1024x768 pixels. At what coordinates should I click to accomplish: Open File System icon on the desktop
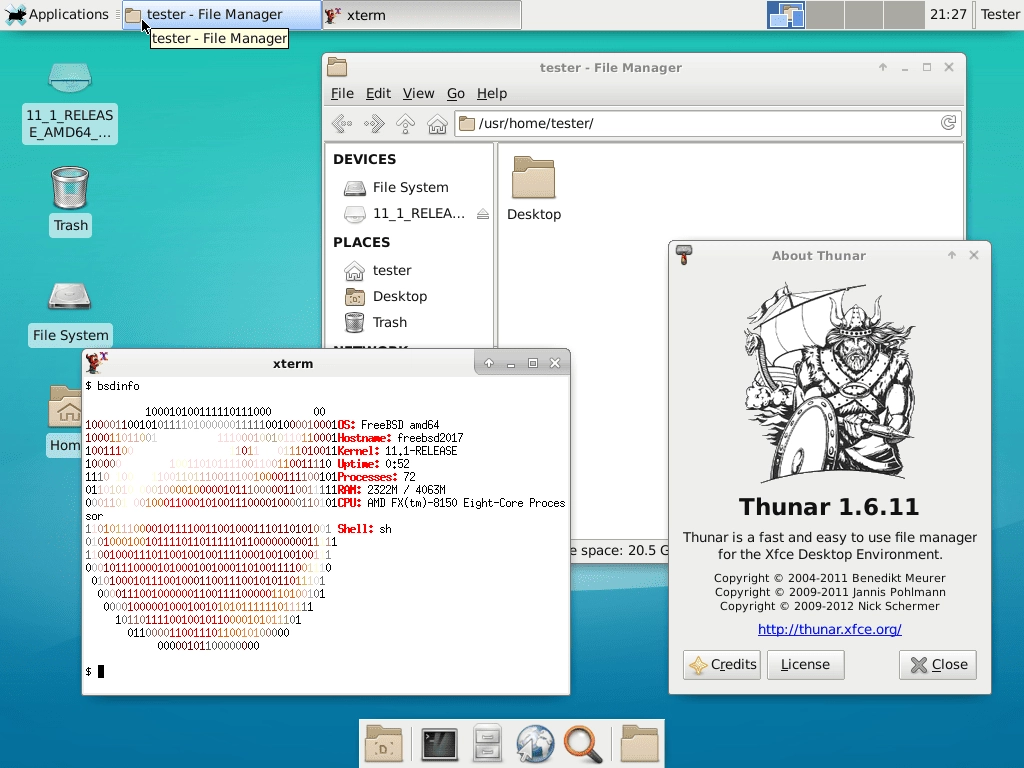click(70, 313)
